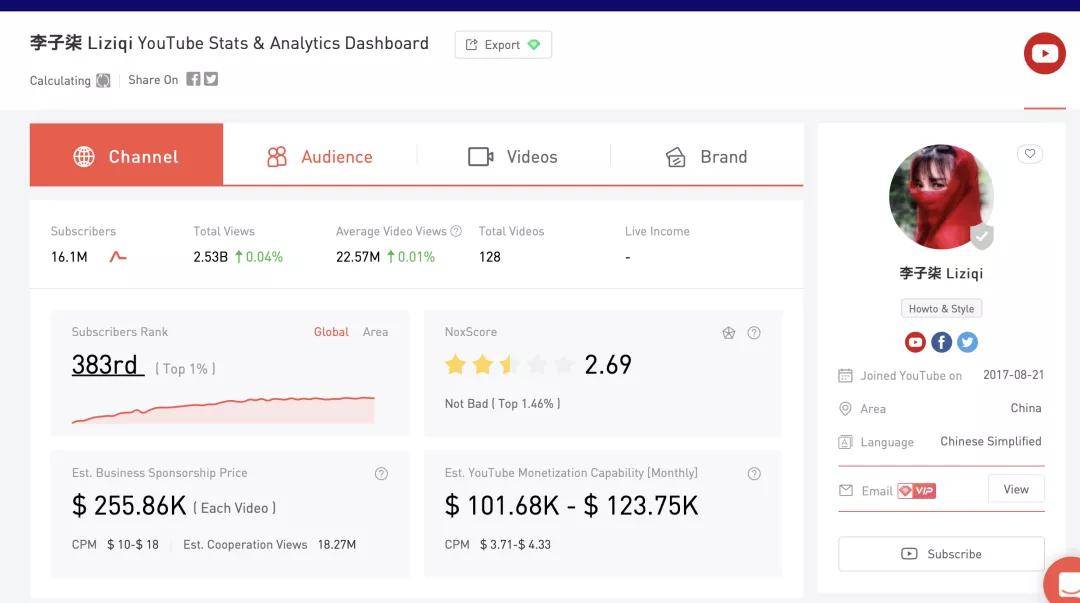Share on Twitter via header icon
Image resolution: width=1080 pixels, height=603 pixels.
tap(211, 79)
